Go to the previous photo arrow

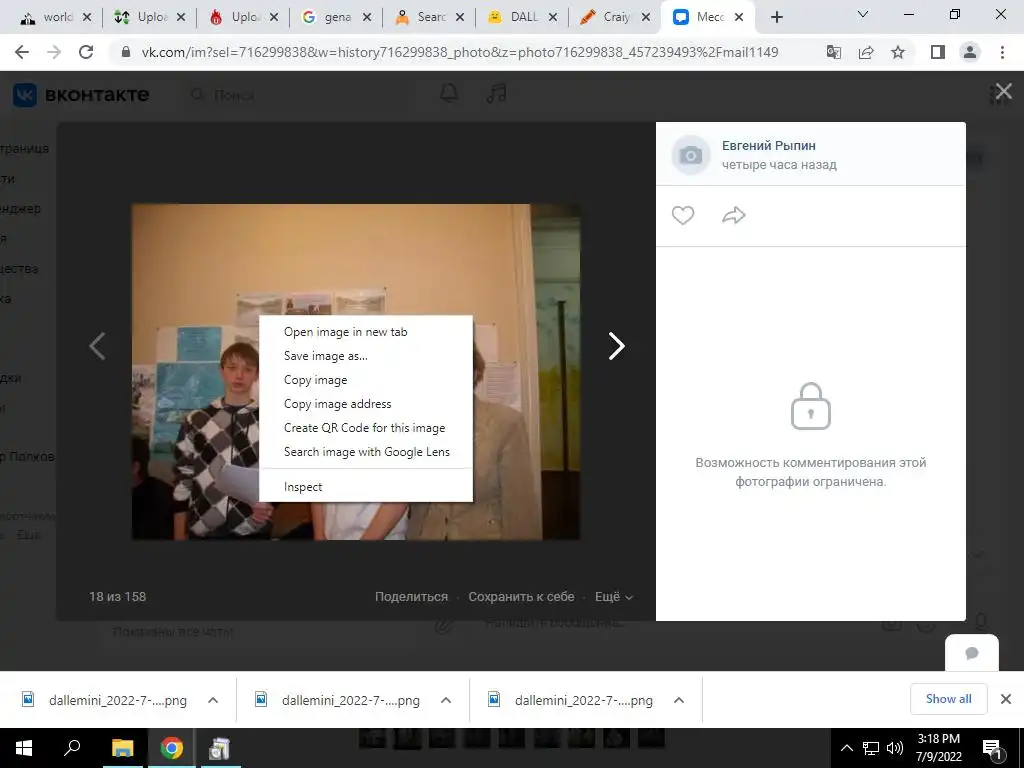tap(97, 346)
